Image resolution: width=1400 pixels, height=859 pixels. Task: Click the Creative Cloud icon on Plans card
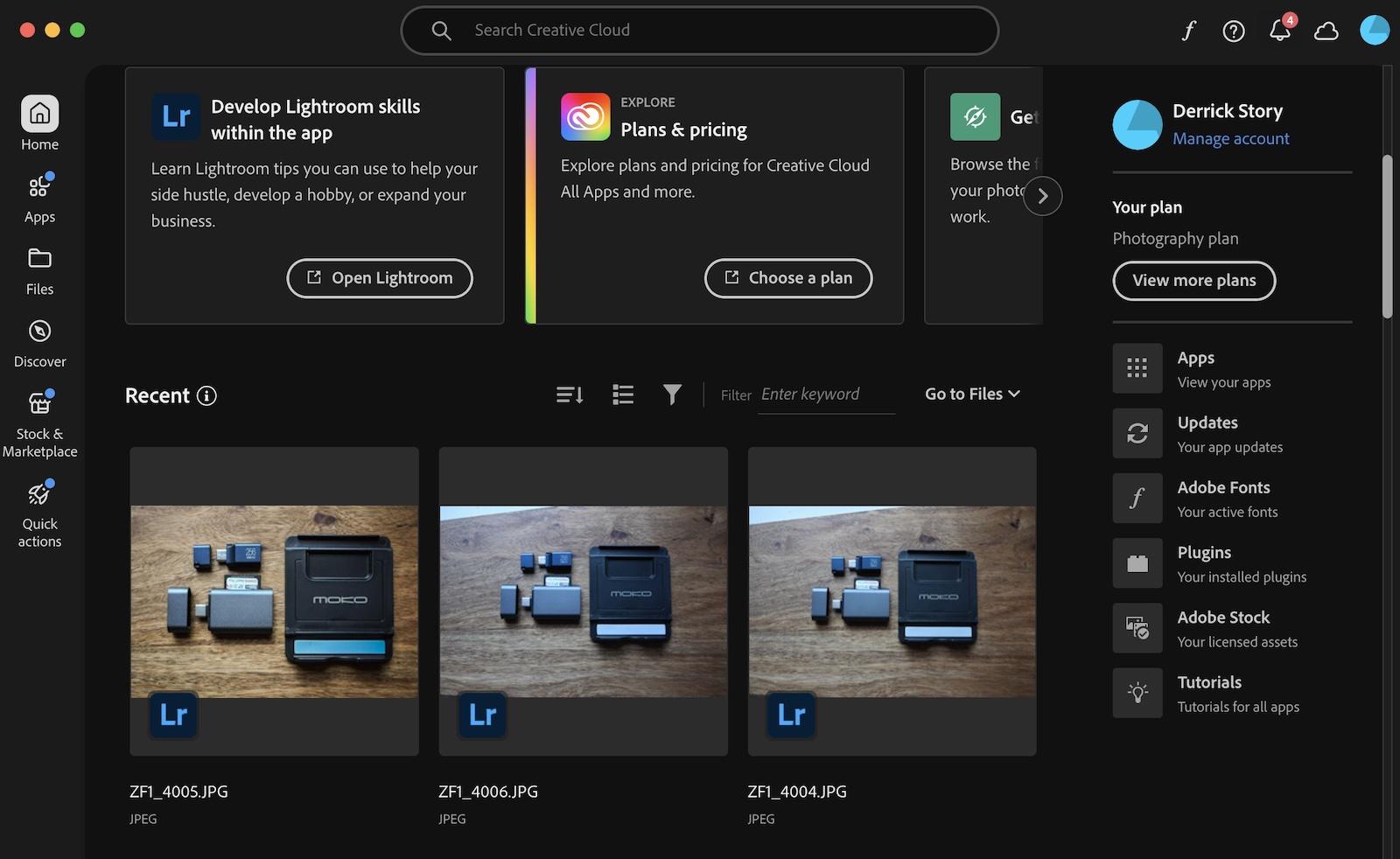(x=585, y=116)
